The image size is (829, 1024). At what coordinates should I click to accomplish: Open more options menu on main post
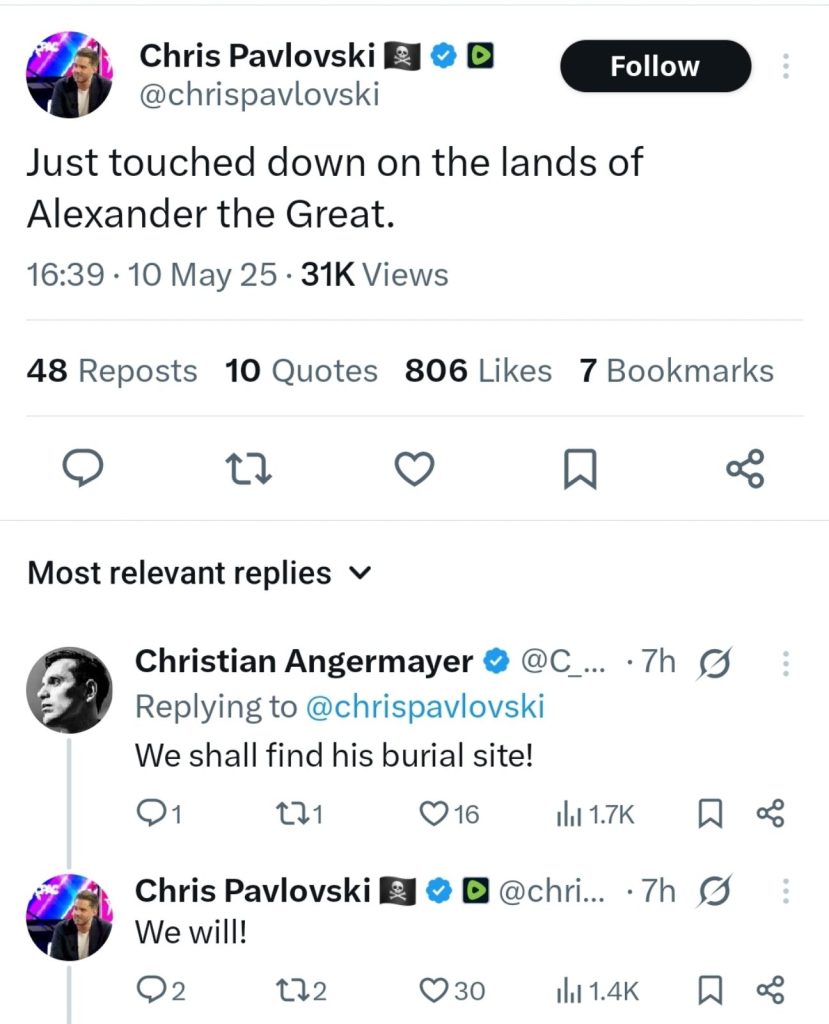point(786,66)
